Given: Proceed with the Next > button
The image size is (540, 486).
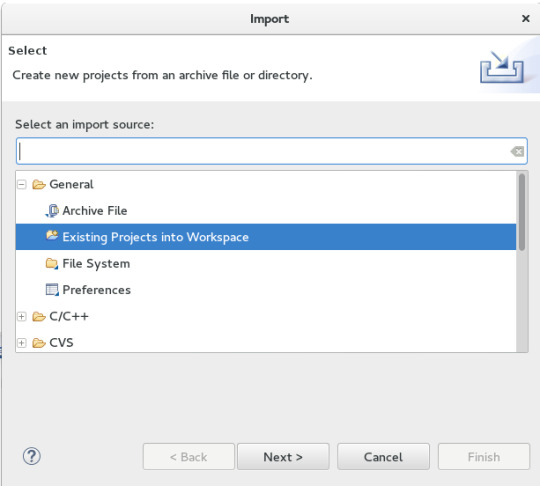Looking at the screenshot, I should tap(283, 457).
